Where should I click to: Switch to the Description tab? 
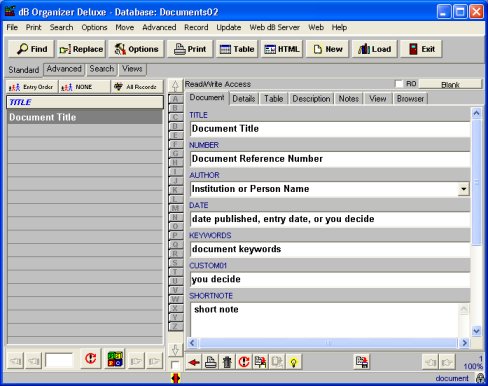point(311,99)
